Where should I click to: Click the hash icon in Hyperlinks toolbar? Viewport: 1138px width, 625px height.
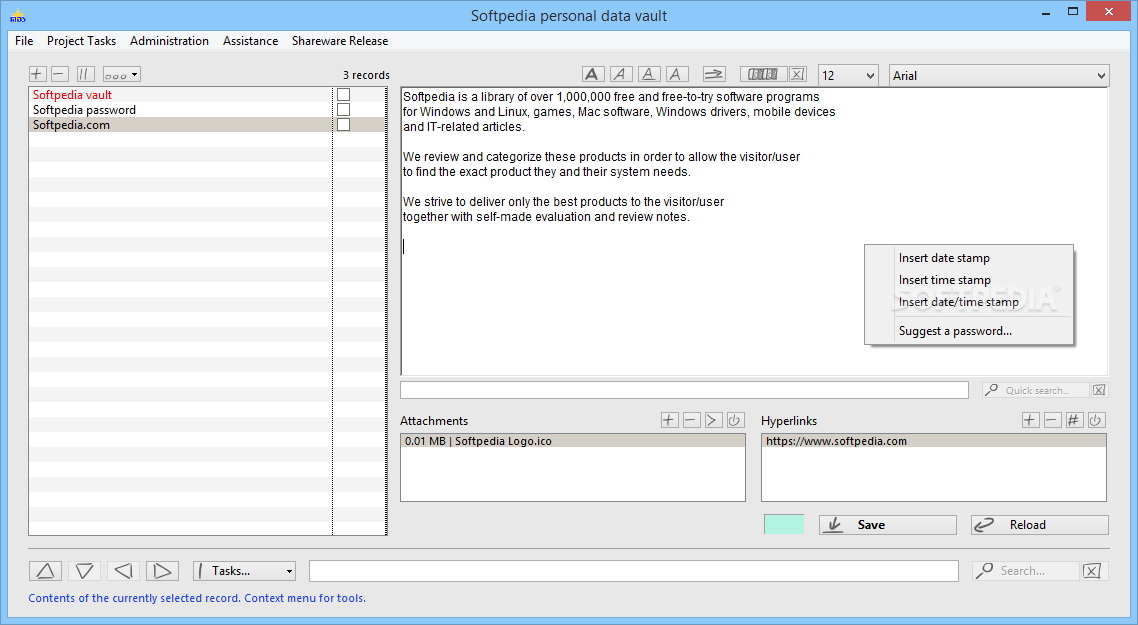coord(1074,420)
